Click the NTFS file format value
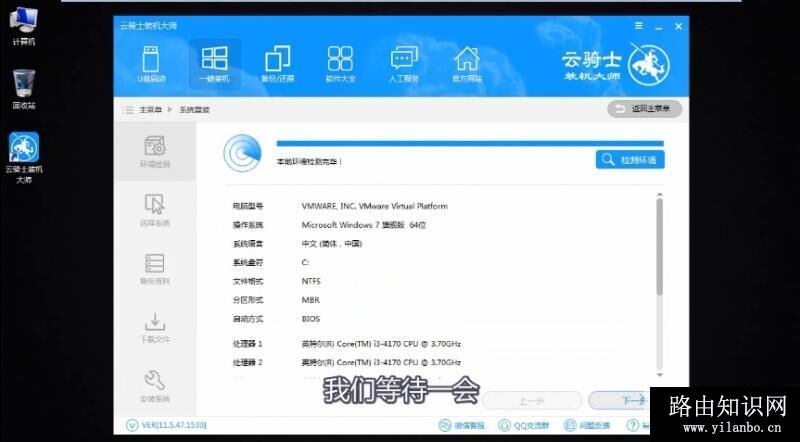The height and width of the screenshot is (442, 800). (x=311, y=281)
